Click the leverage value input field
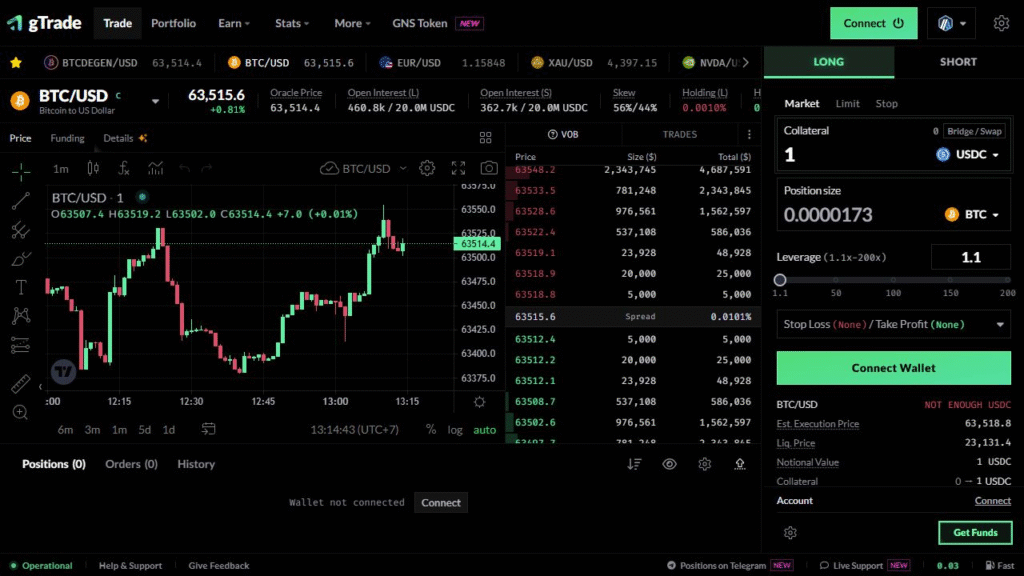This screenshot has height=576, width=1024. point(970,257)
